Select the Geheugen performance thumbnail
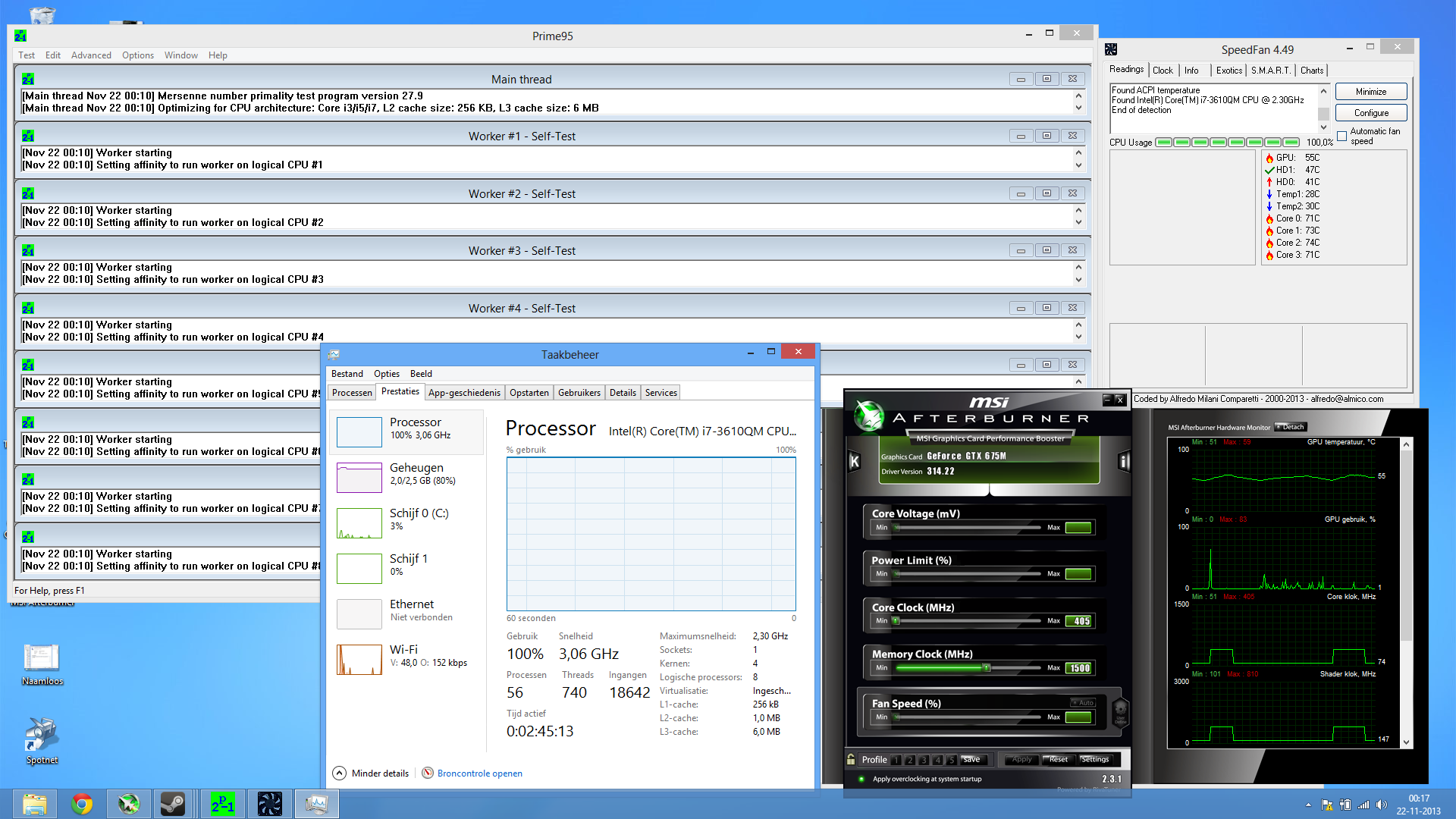The image size is (1456, 819). (359, 478)
